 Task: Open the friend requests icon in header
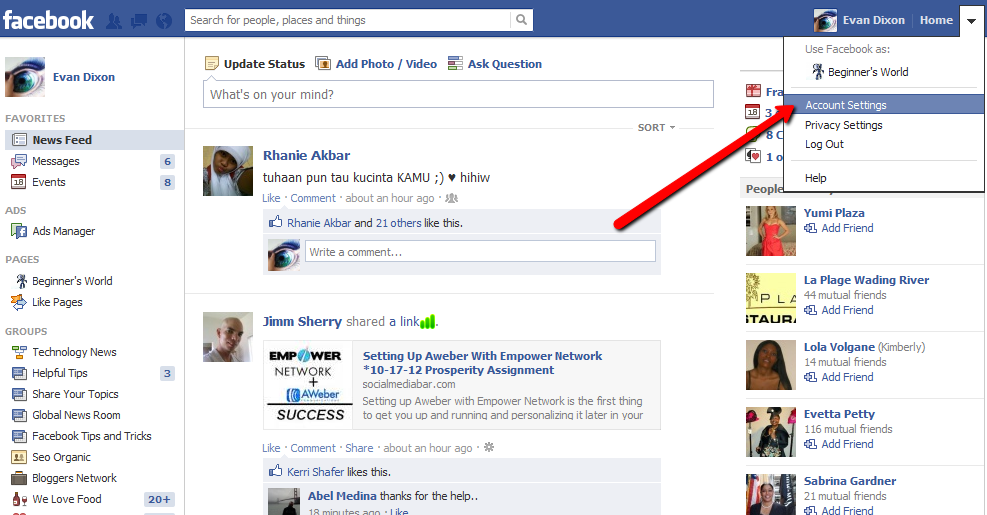click(114, 21)
